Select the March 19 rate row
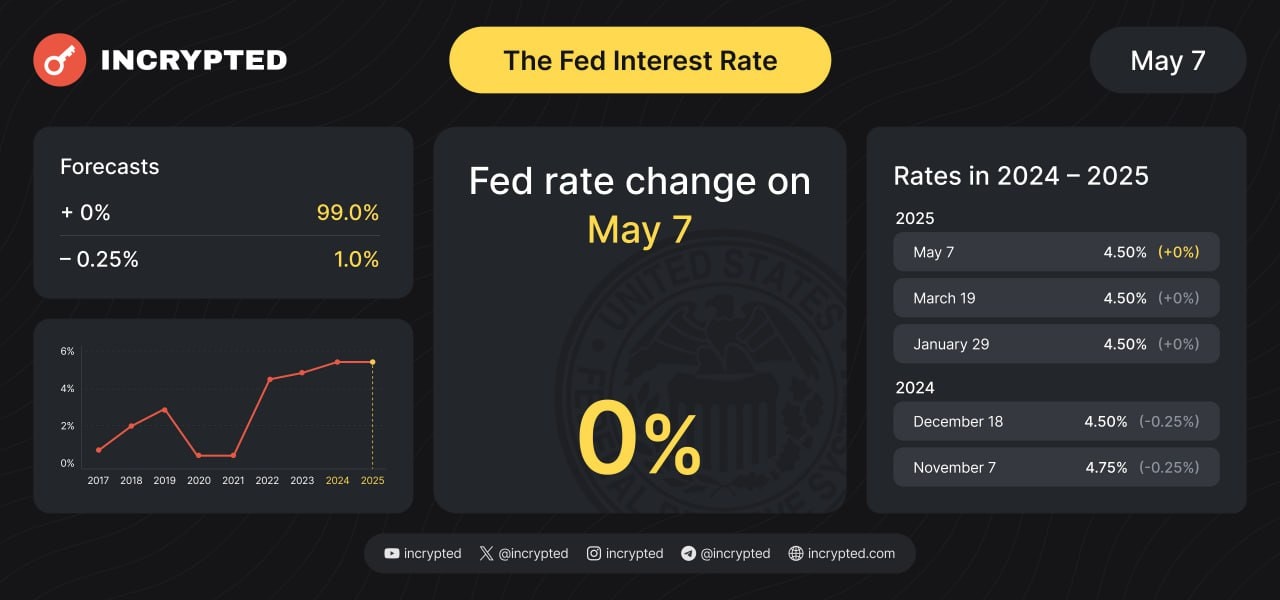Viewport: 1280px width, 600px height. point(1056,298)
